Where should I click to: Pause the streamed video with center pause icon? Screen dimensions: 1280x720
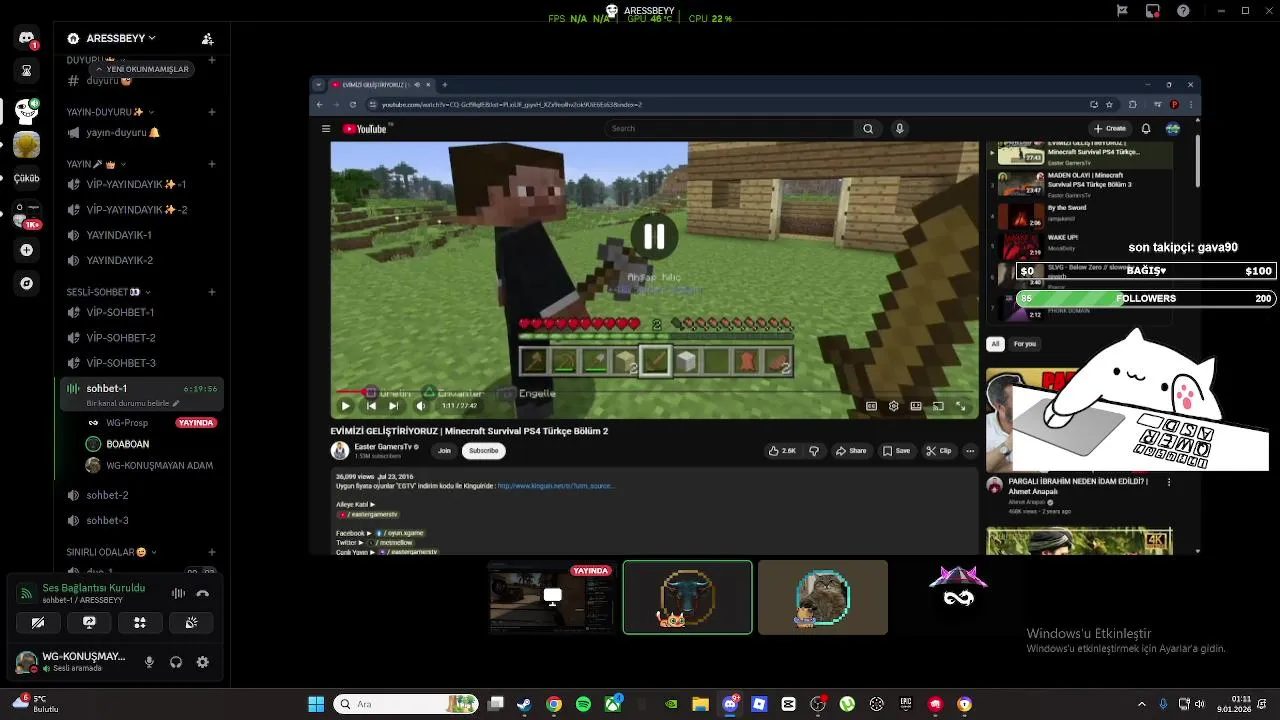654,237
